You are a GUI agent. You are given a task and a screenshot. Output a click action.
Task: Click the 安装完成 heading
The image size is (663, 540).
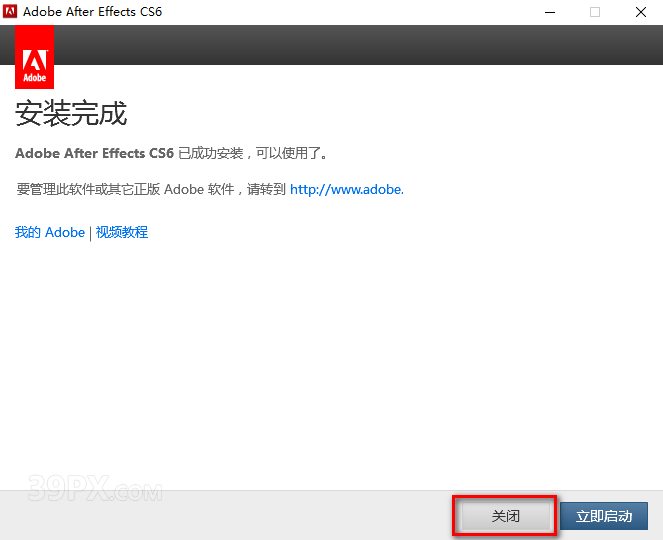(x=71, y=113)
